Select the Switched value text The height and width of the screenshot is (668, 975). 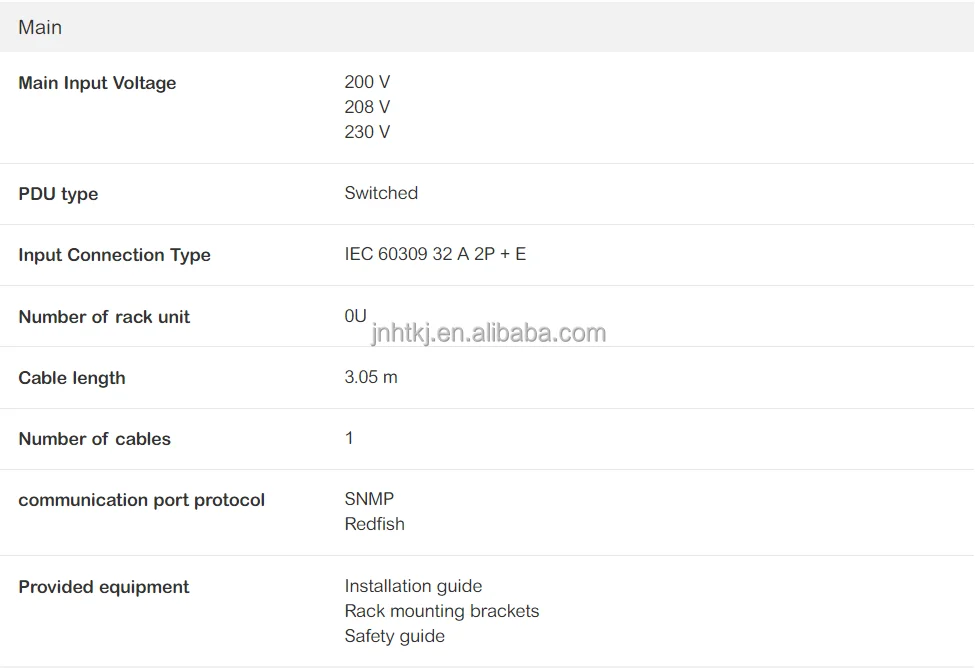pos(381,193)
